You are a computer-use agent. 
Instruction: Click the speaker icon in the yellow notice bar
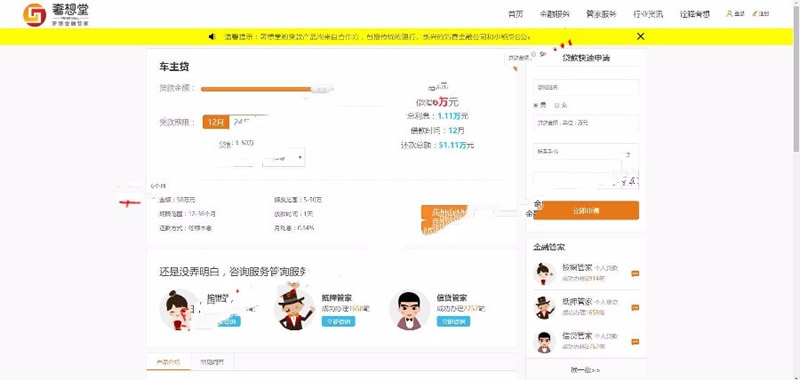(212, 36)
